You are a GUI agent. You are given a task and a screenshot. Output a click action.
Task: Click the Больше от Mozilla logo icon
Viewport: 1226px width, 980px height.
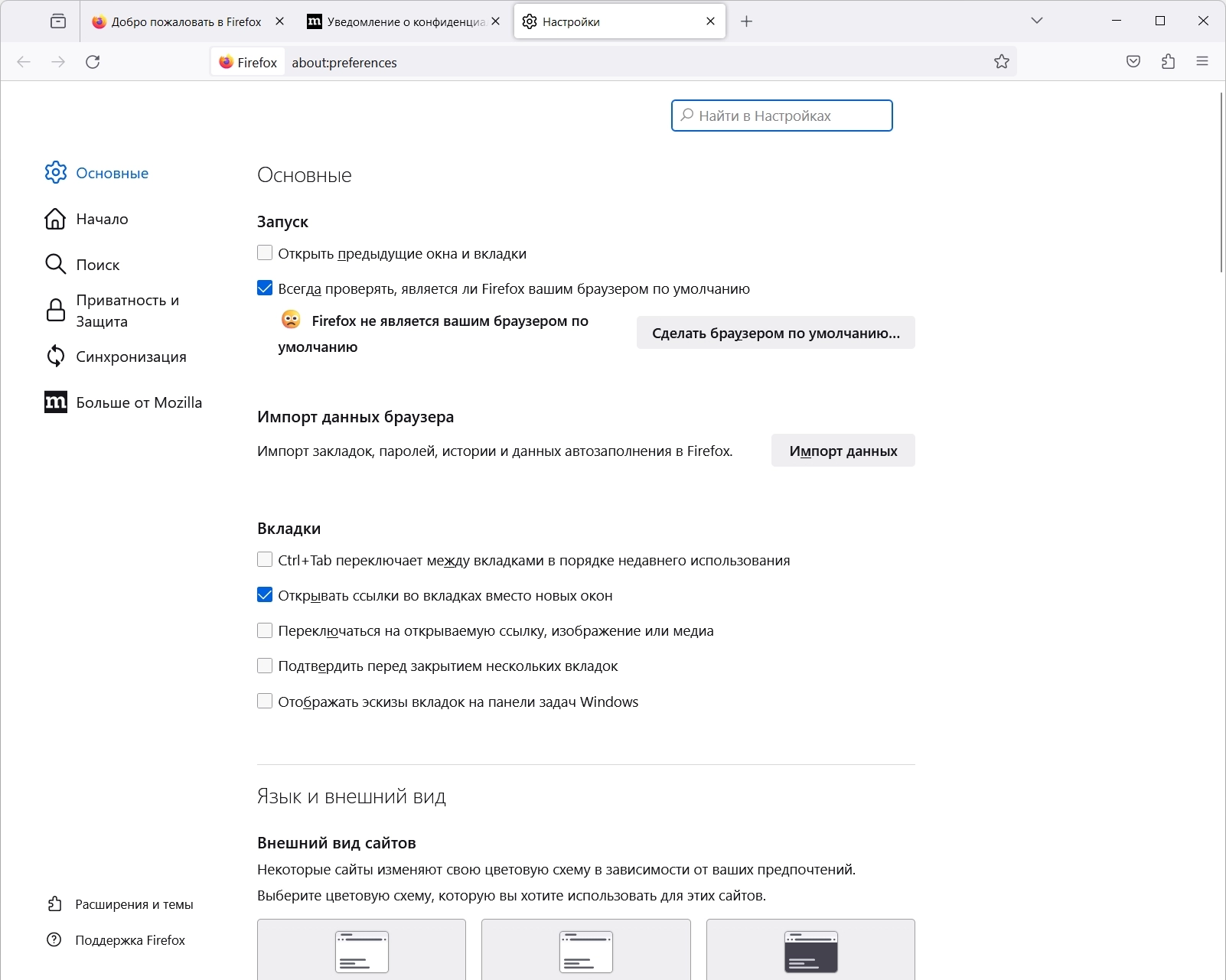click(56, 402)
